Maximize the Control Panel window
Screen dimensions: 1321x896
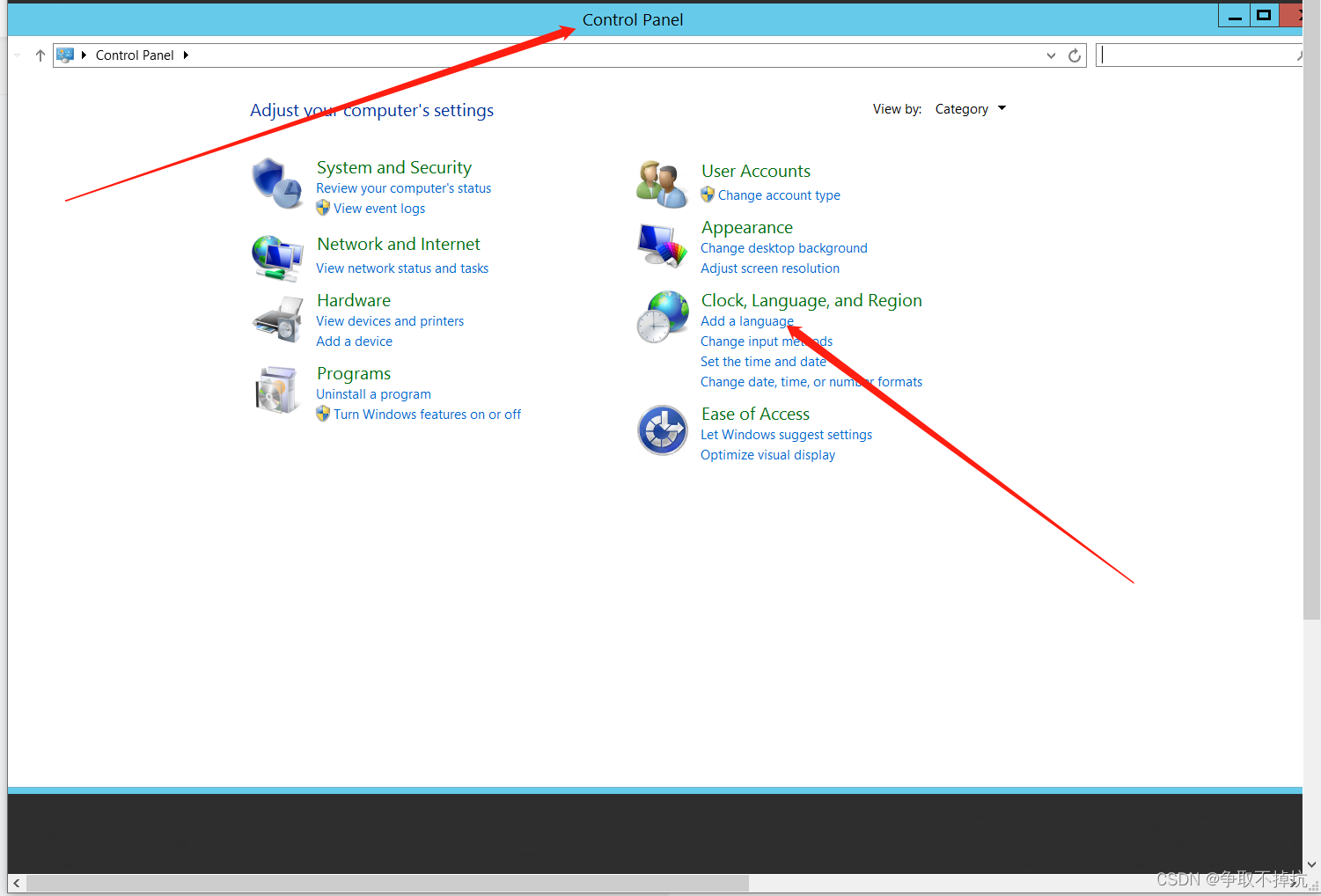click(x=1264, y=16)
